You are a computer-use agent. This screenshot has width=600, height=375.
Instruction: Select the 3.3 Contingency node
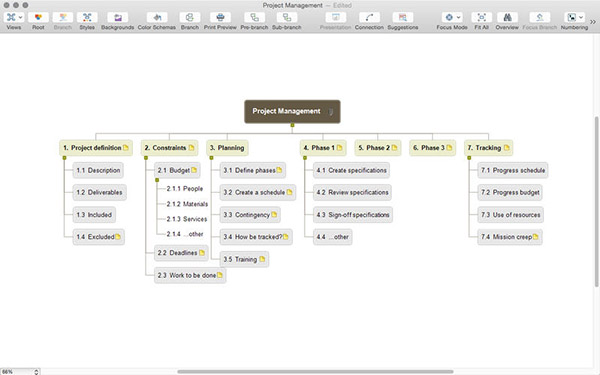tap(250, 215)
